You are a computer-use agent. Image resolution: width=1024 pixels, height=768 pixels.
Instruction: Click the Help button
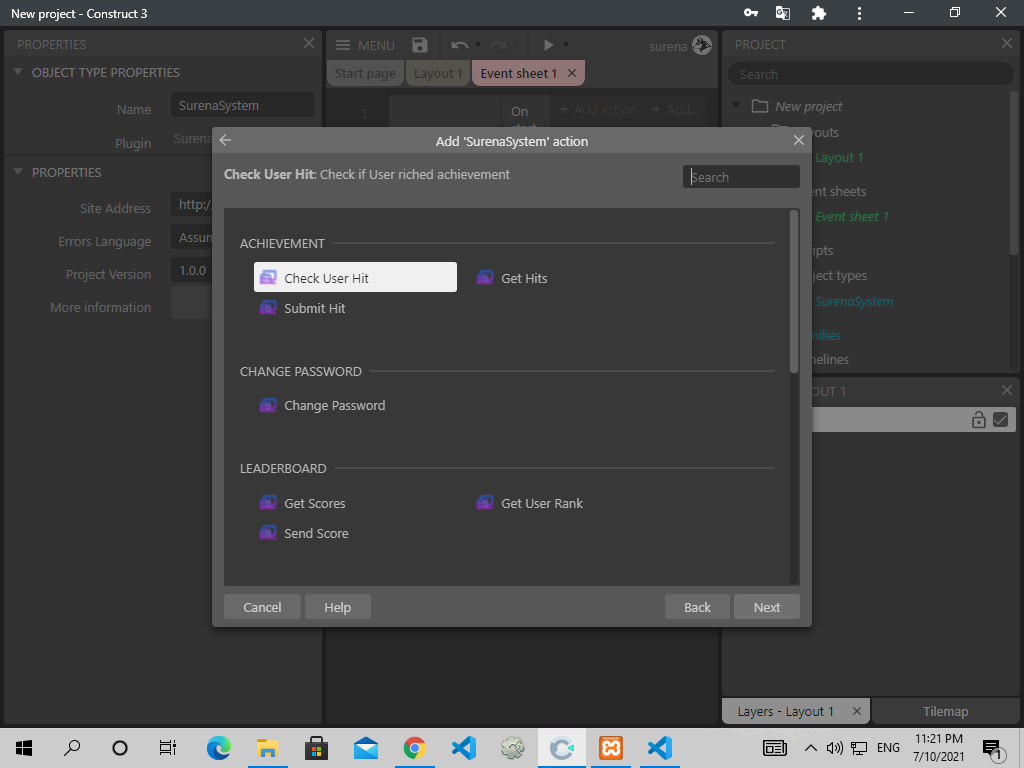338,607
